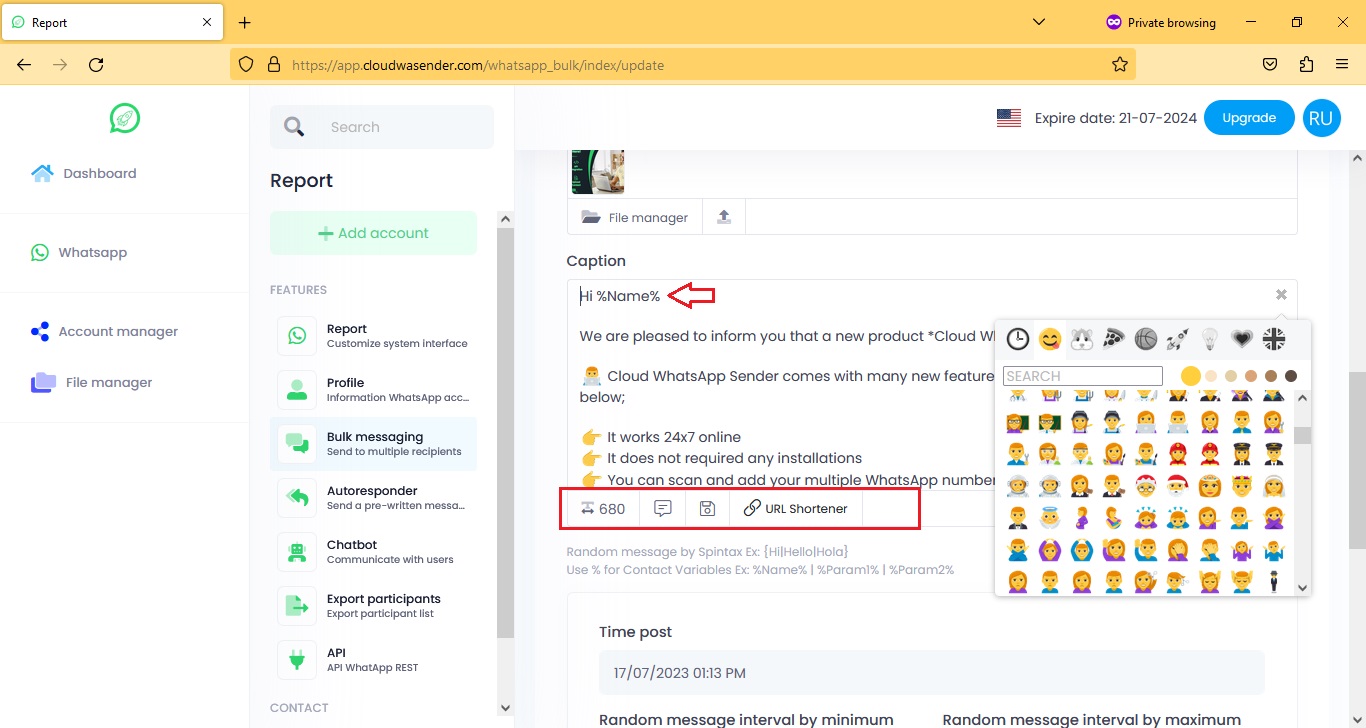The image size is (1366, 728).
Task: Select the Chatbot feature item
Action: (x=373, y=552)
